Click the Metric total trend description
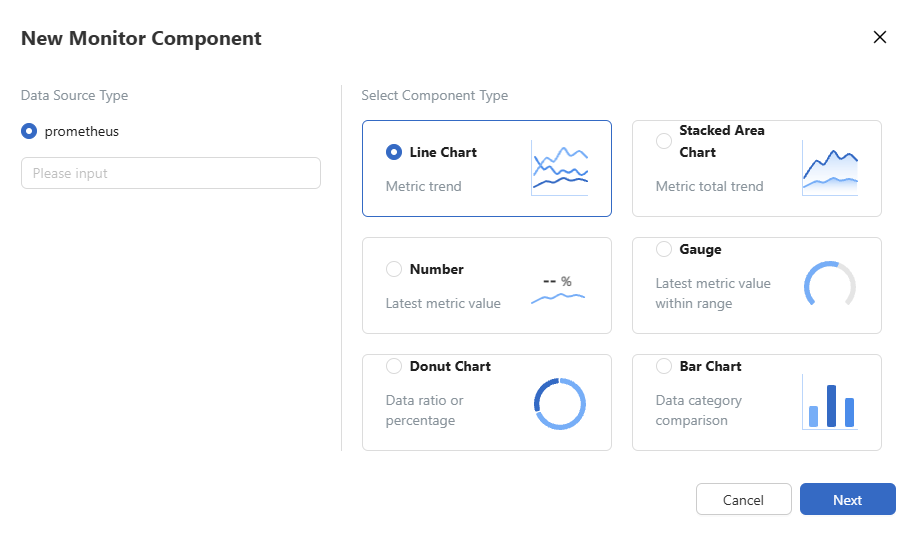 [709, 186]
